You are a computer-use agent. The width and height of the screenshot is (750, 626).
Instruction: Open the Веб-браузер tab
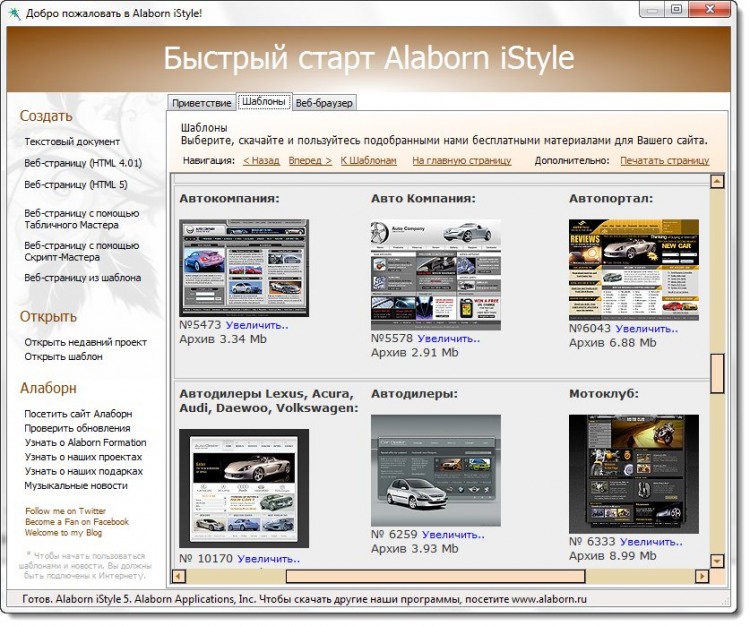(x=324, y=103)
